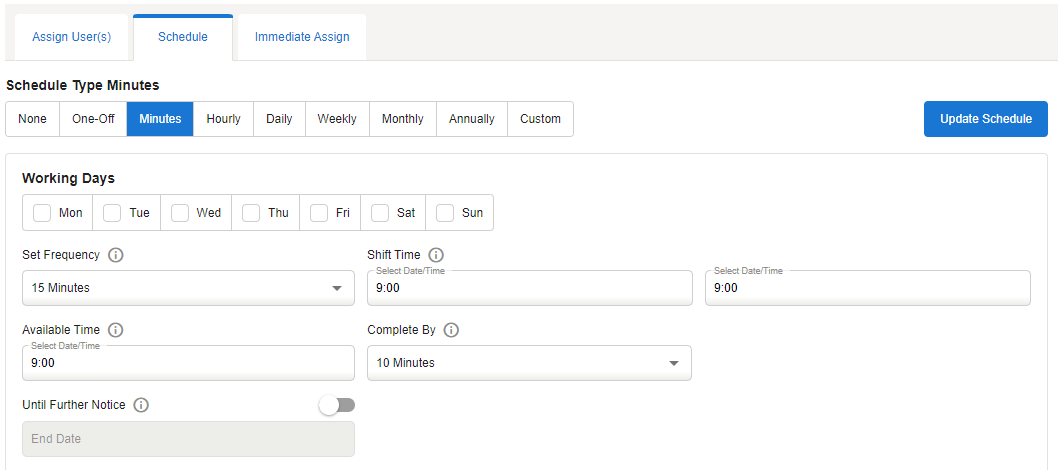
Task: Click the first Shift Time input field
Action: [x=529, y=288]
